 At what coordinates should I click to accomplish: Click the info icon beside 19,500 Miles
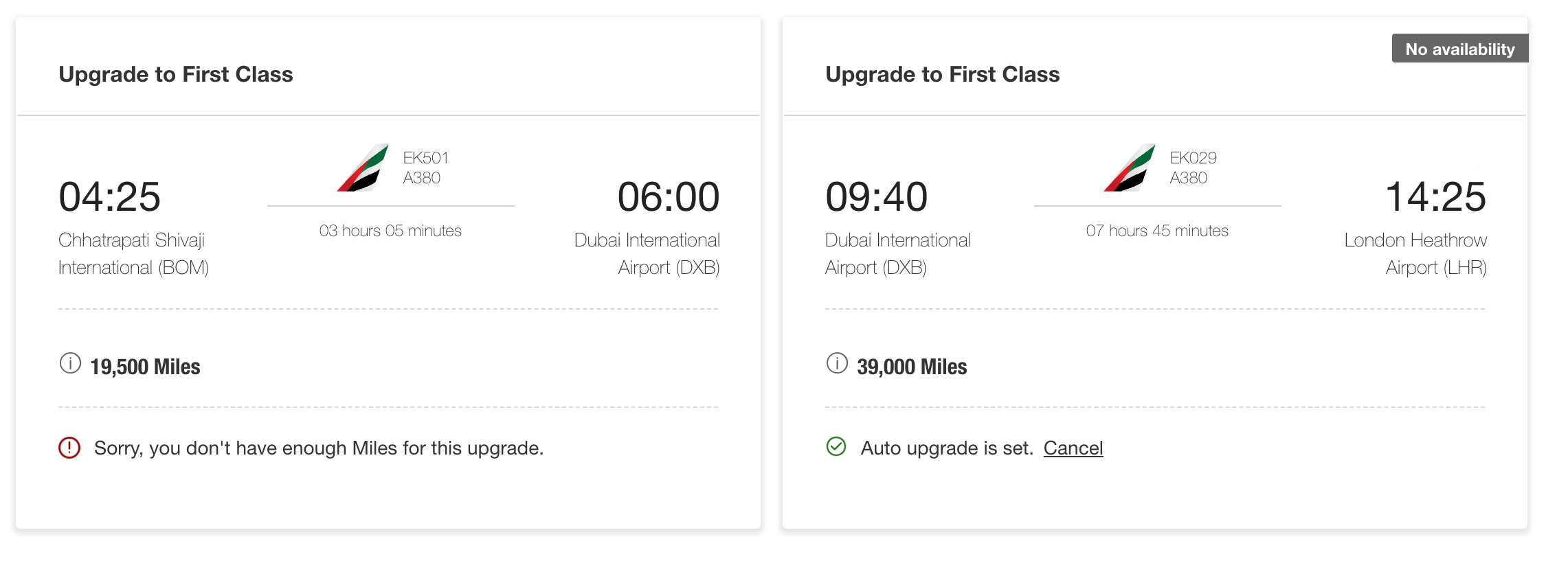[70, 363]
